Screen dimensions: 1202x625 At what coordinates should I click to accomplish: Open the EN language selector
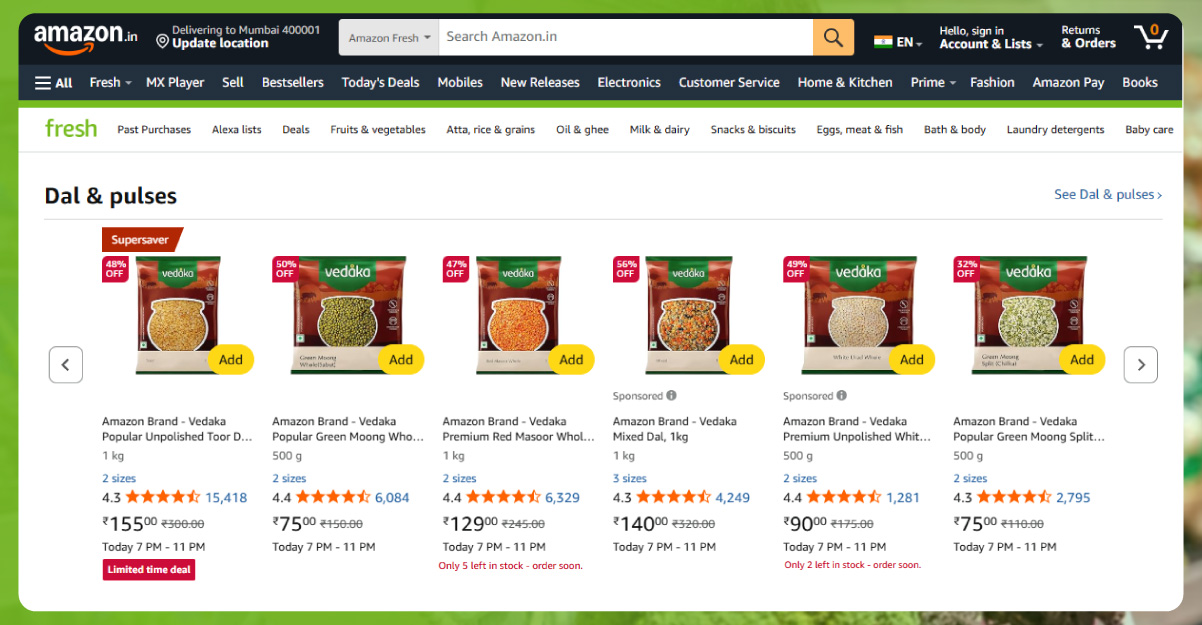[897, 42]
